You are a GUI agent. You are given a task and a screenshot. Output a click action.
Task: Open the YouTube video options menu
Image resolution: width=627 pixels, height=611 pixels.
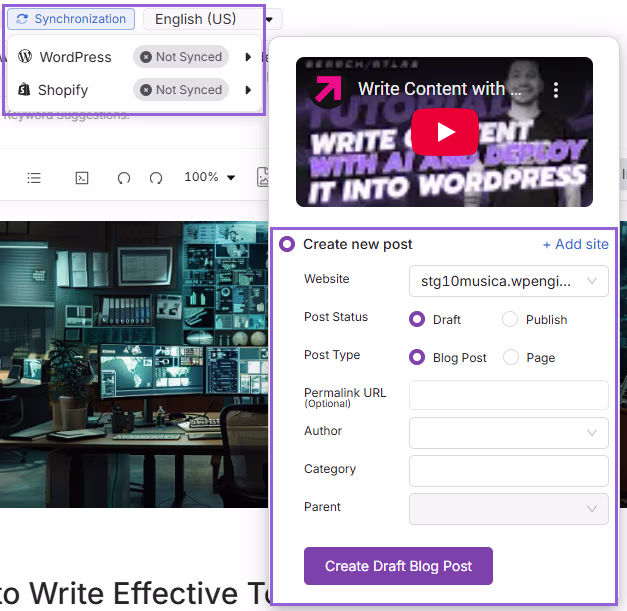[556, 90]
